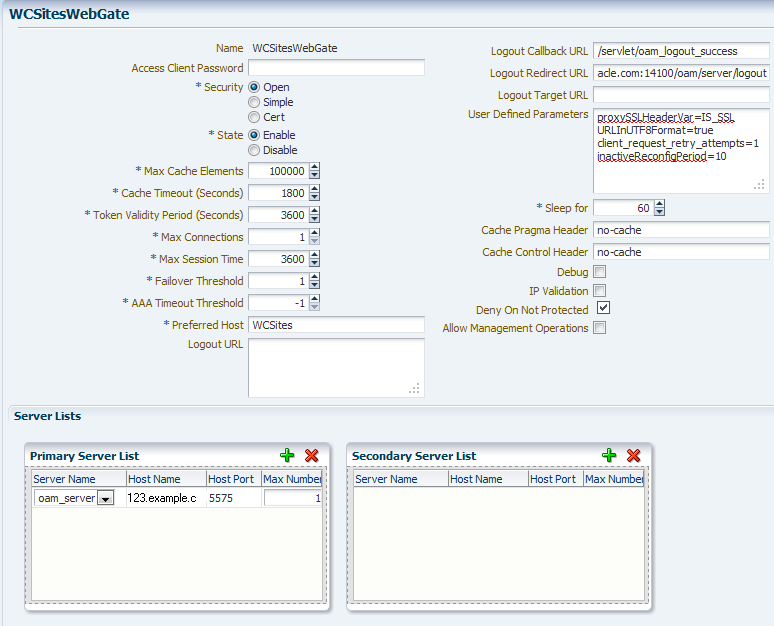This screenshot has height=626, width=774.
Task: Uncheck Deny On Not Protected
Action: click(x=603, y=308)
